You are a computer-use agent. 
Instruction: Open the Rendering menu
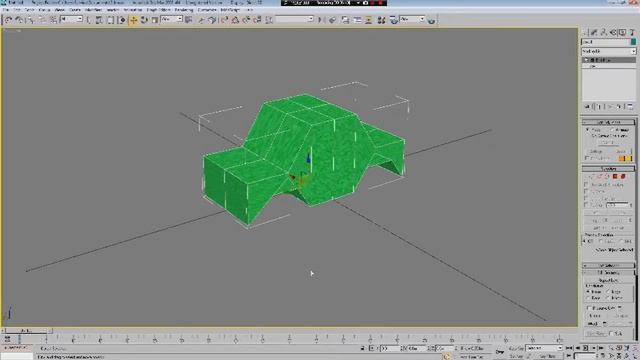tap(184, 10)
